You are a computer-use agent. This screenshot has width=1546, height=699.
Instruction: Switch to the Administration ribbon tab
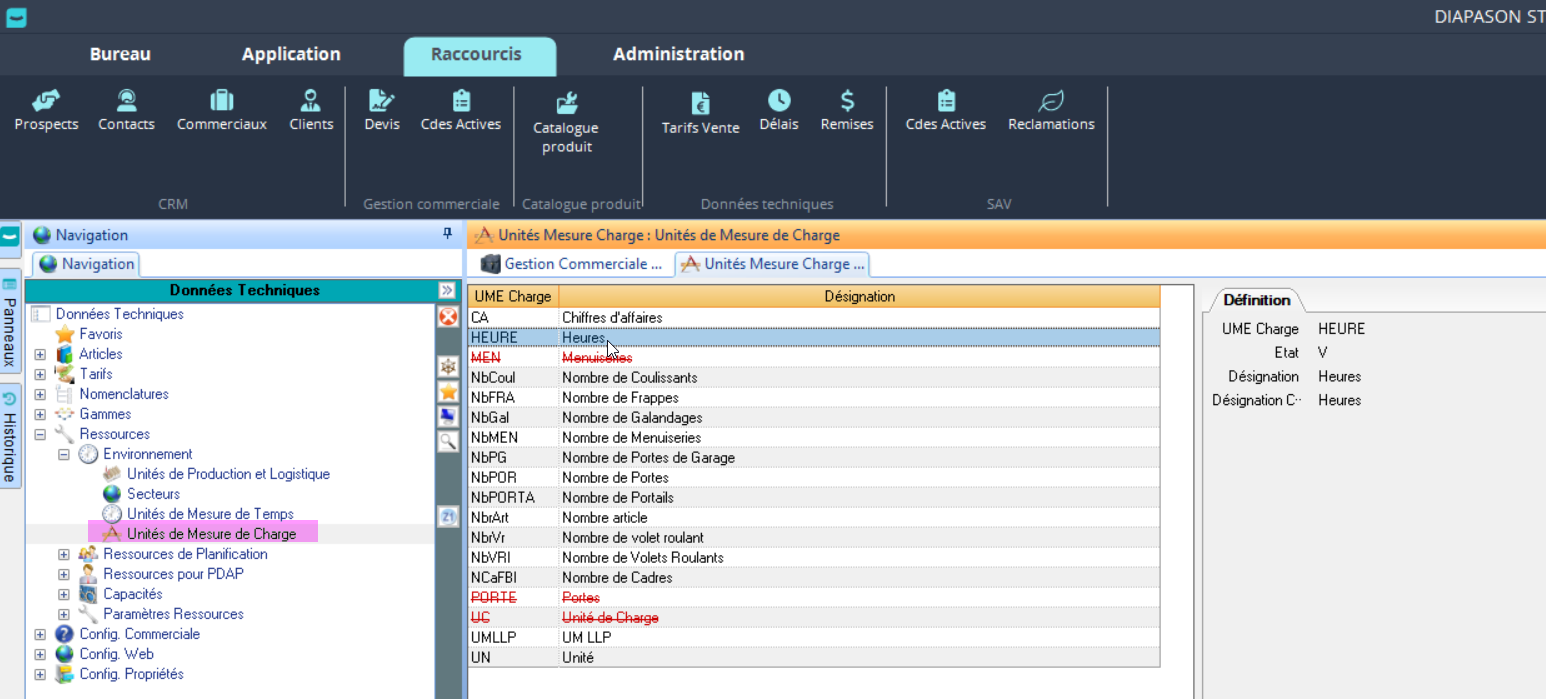tap(678, 54)
